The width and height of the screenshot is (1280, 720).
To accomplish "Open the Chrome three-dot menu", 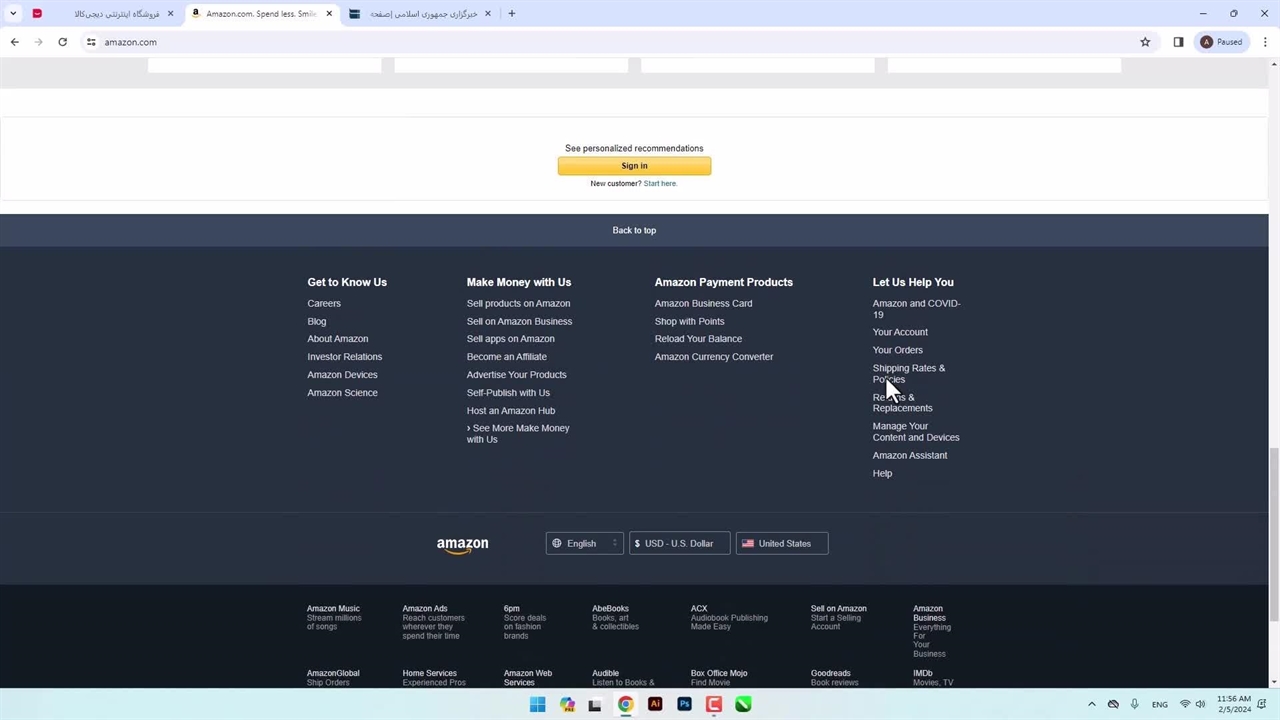I will (x=1265, y=42).
